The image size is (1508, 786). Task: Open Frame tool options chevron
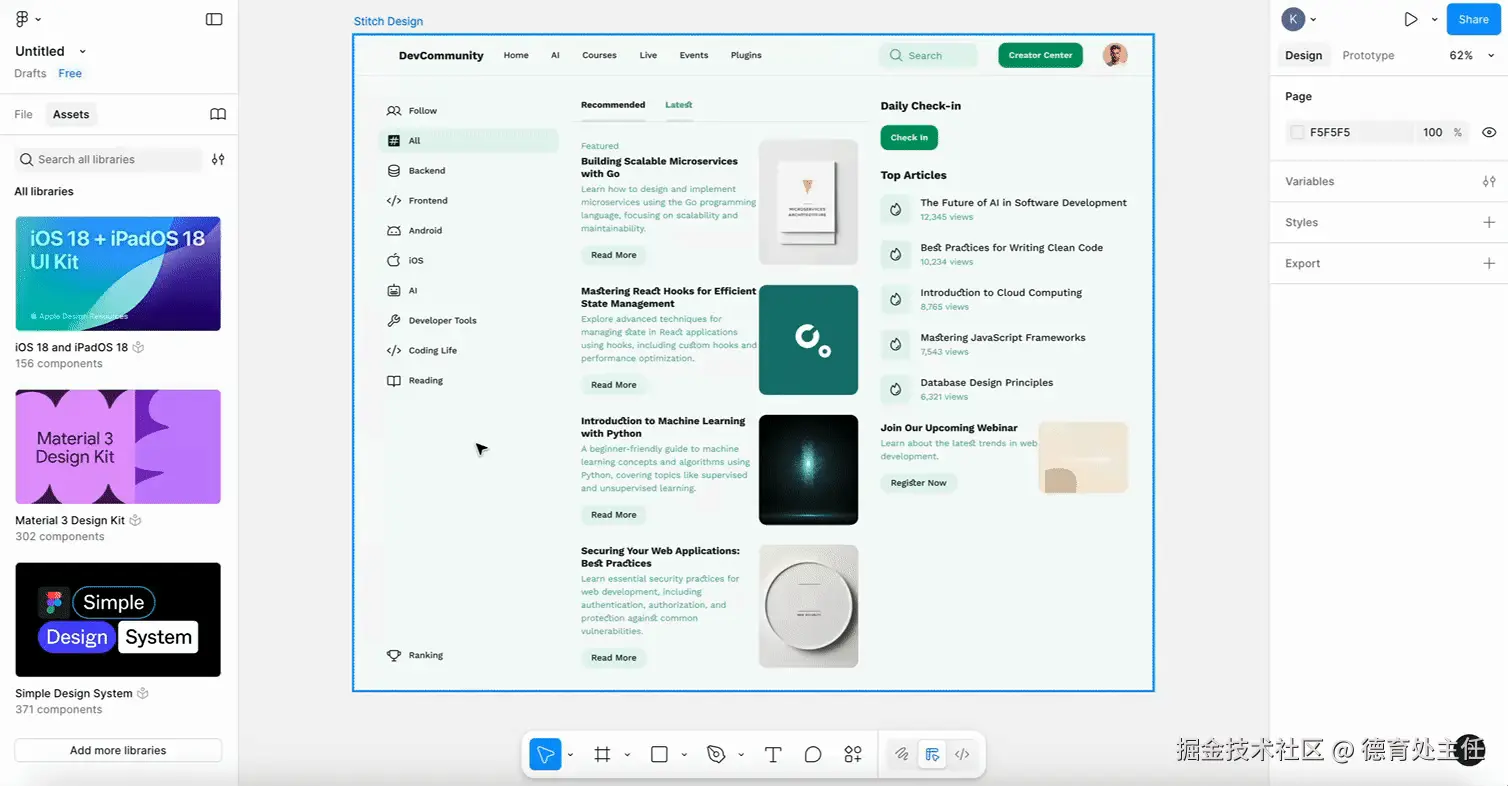point(628,755)
